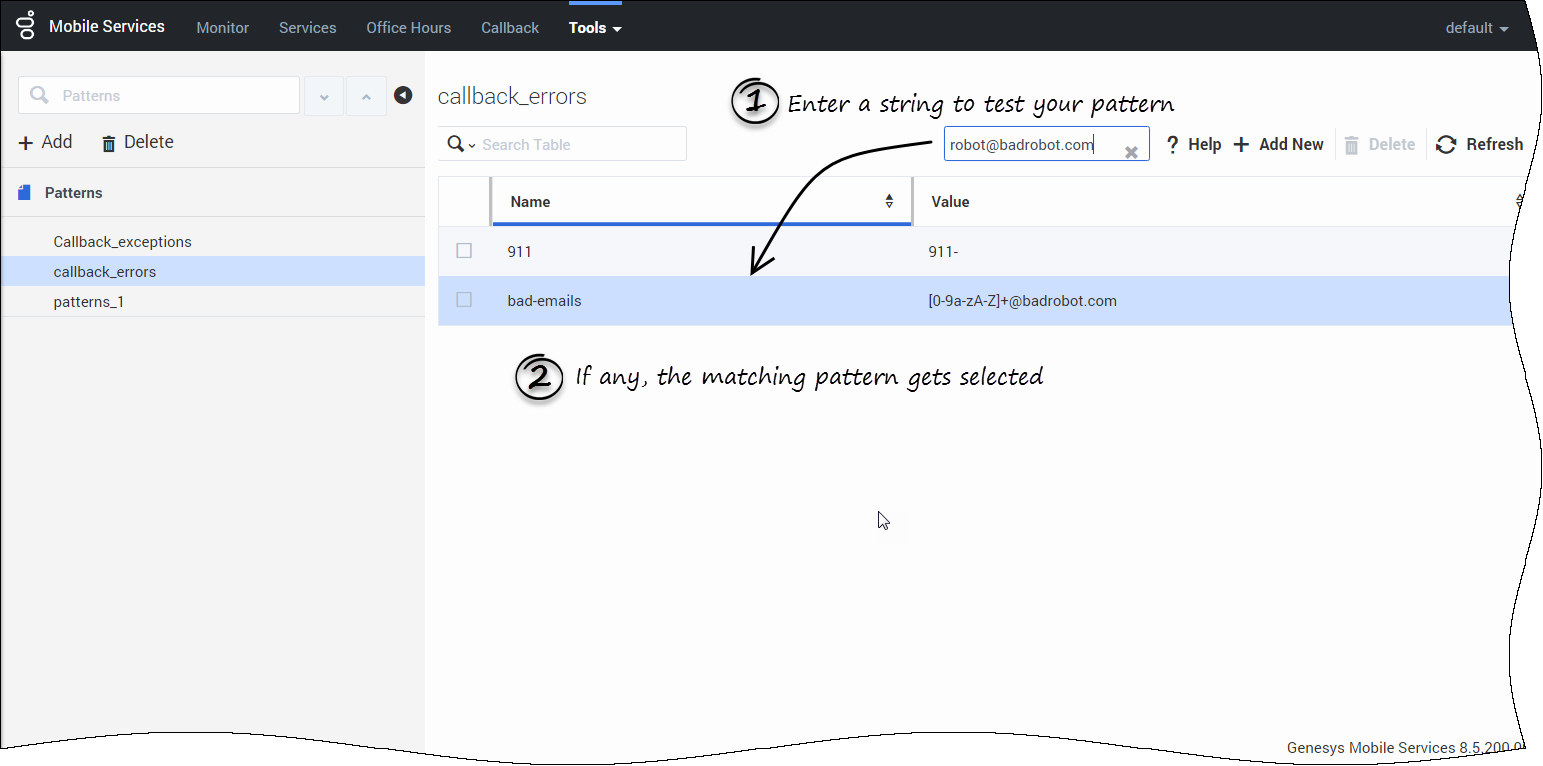
Task: Open the Monitor tab
Action: point(222,28)
